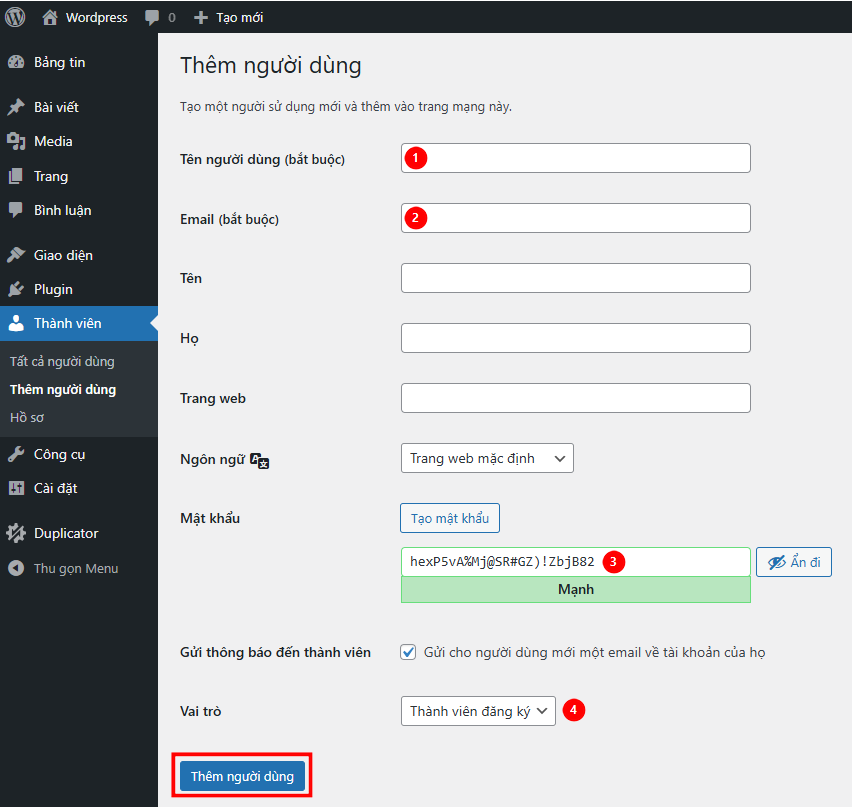Open the Cài đặt settings icon
The image size is (852, 807).
tap(17, 488)
